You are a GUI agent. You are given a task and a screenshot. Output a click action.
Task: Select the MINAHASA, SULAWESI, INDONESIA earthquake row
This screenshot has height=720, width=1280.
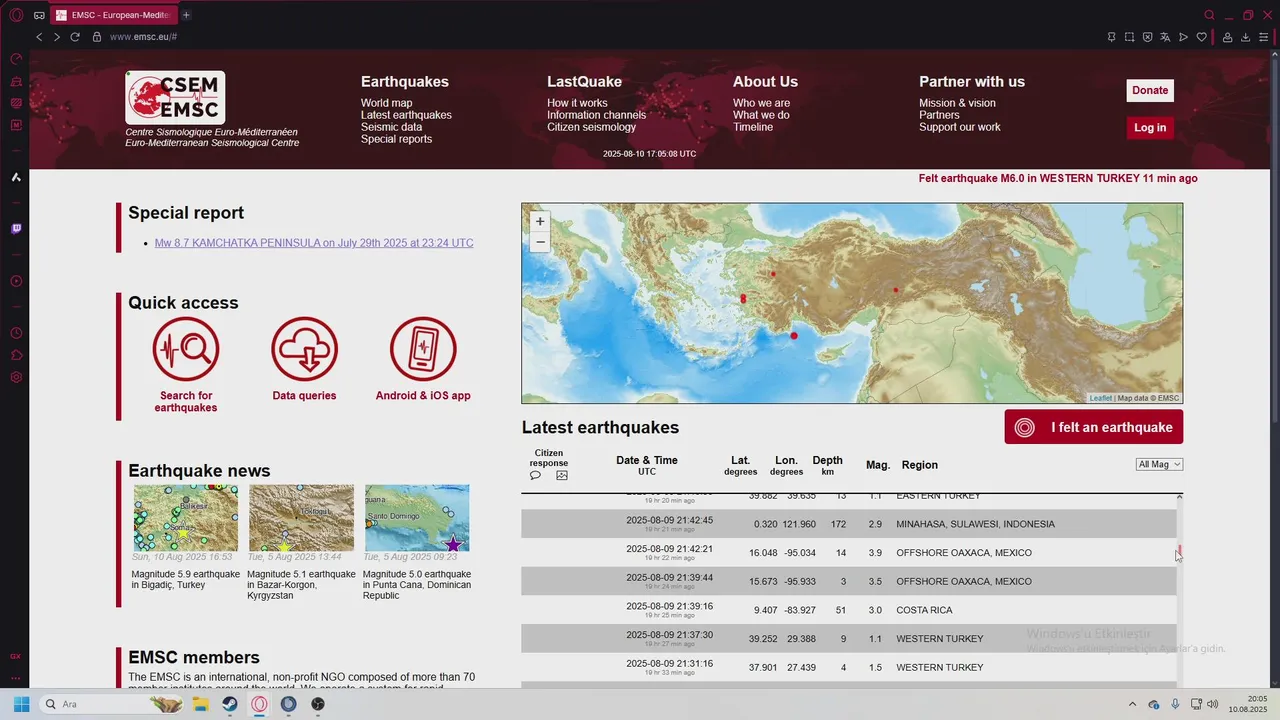click(x=848, y=524)
